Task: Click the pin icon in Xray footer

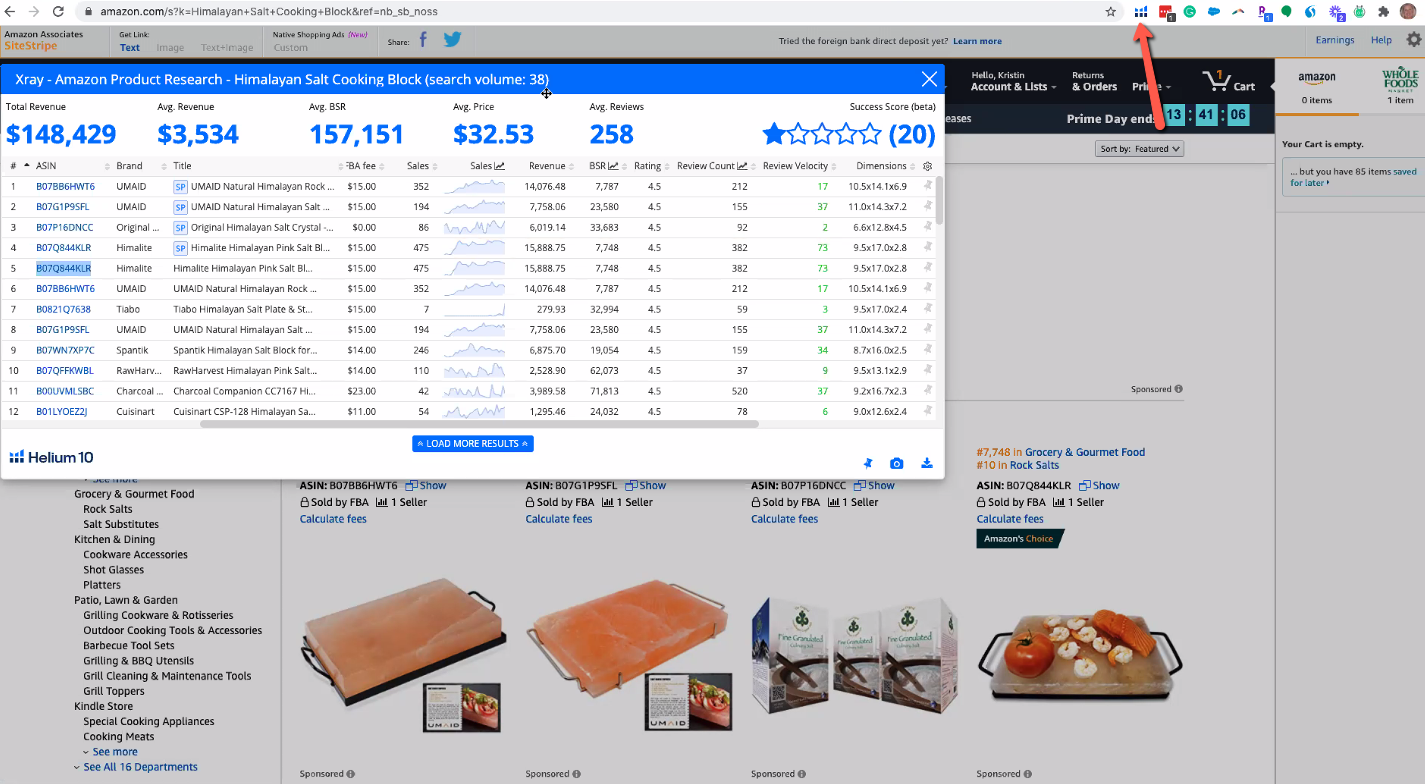Action: (867, 463)
